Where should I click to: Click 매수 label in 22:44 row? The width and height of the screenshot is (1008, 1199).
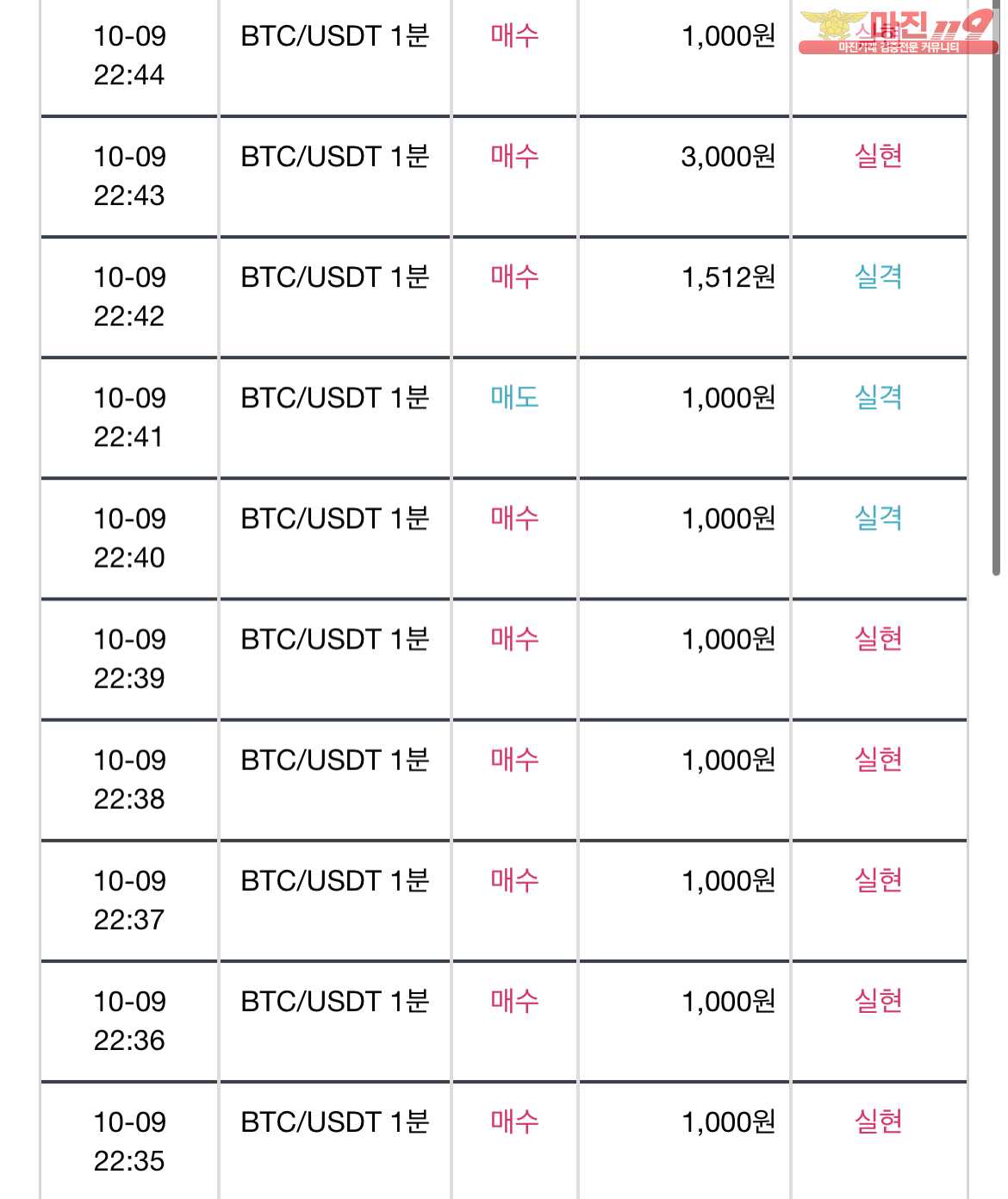tap(514, 35)
